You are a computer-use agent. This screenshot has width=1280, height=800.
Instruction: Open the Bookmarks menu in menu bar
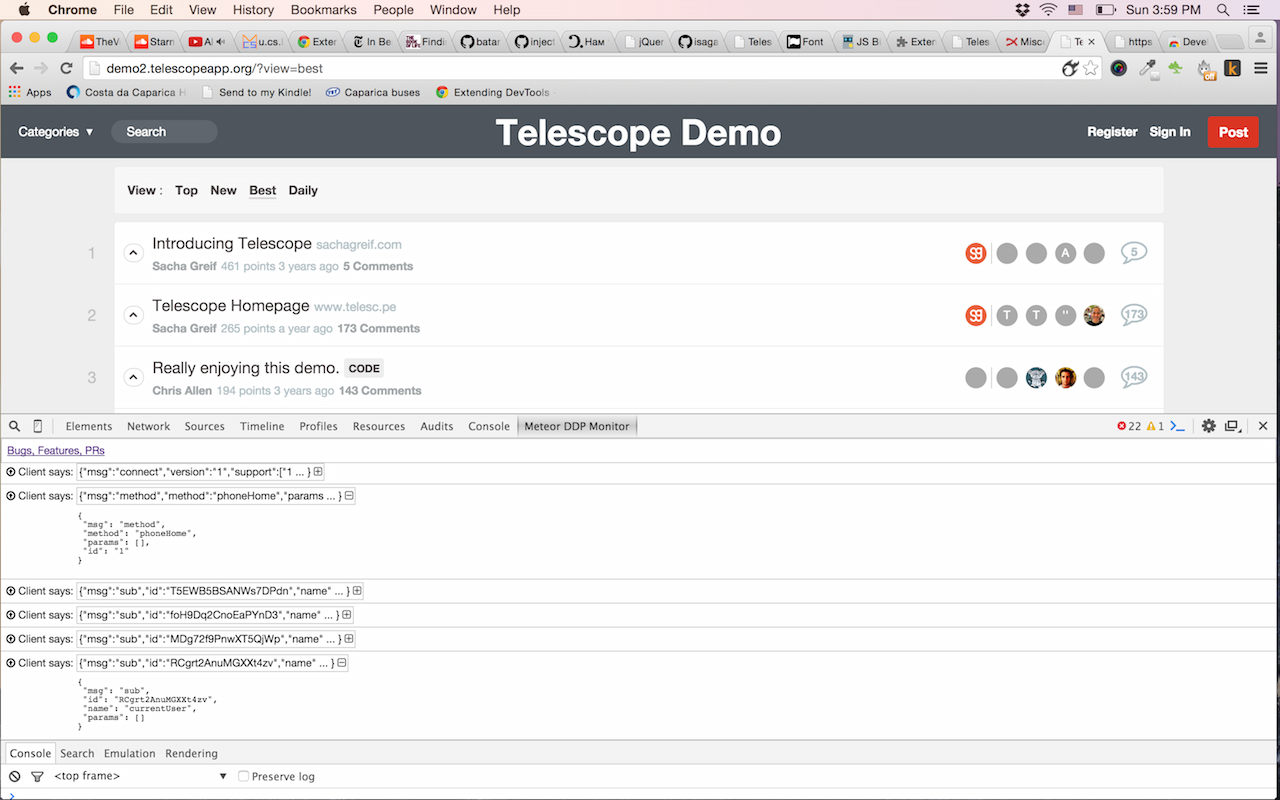point(323,10)
